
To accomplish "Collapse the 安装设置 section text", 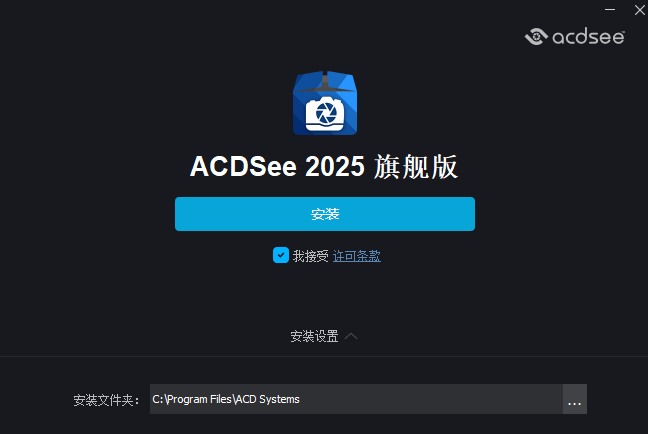I will coord(314,336).
